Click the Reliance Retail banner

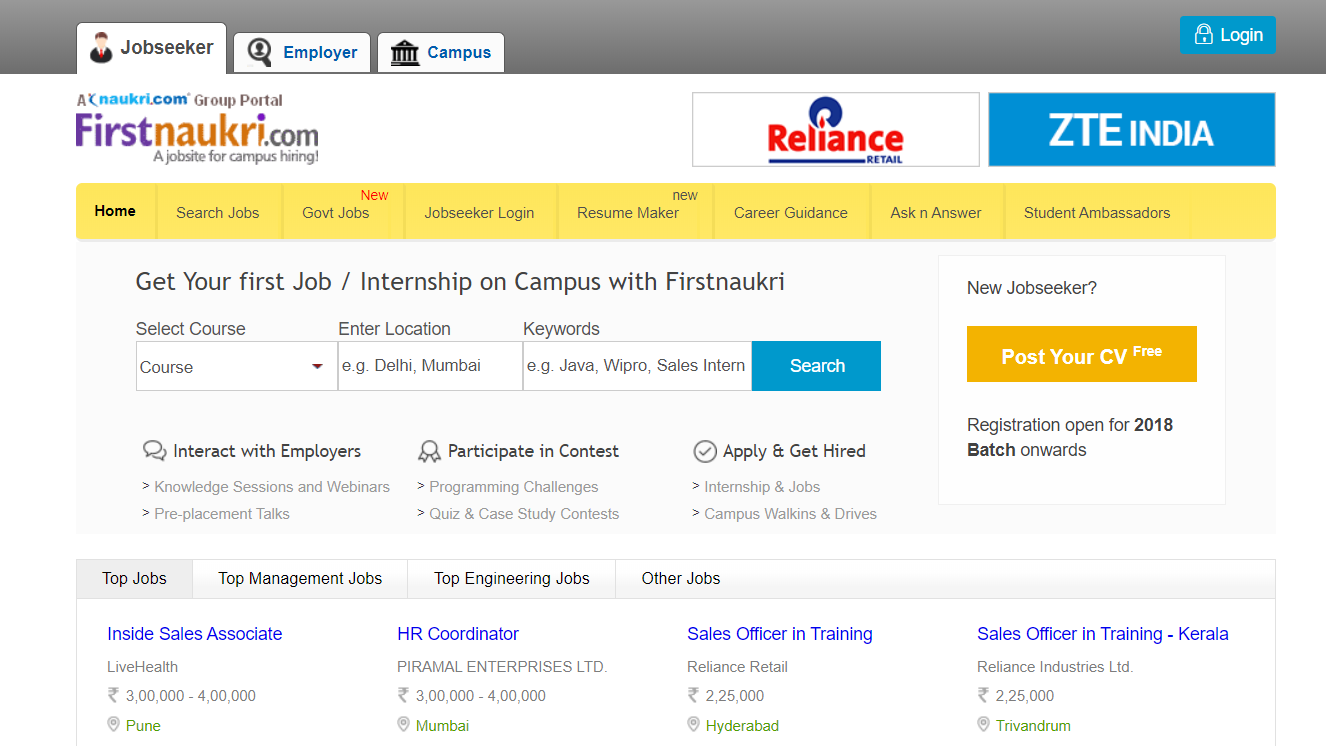point(836,129)
